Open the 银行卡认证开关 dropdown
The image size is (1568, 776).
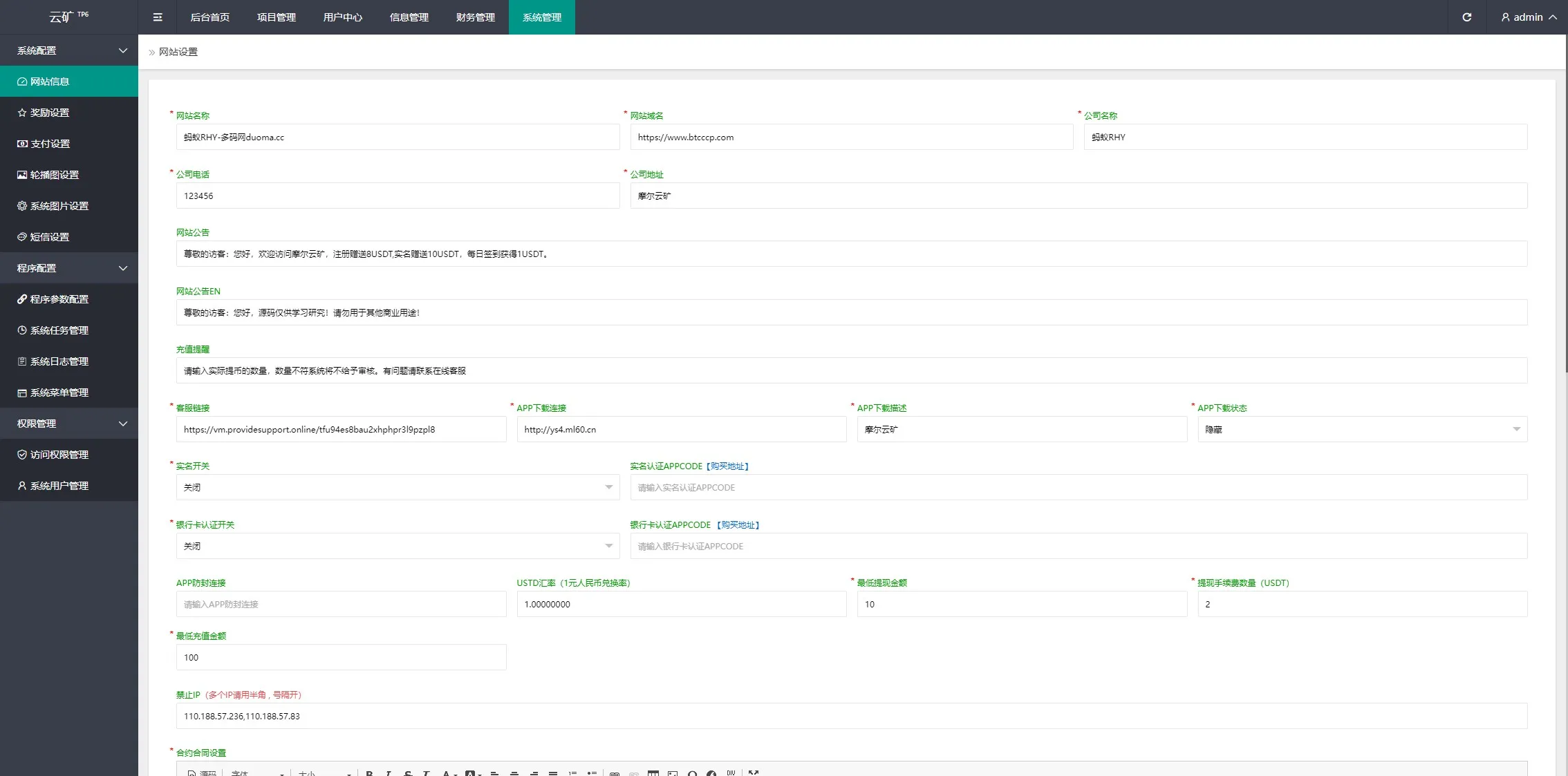(x=398, y=546)
